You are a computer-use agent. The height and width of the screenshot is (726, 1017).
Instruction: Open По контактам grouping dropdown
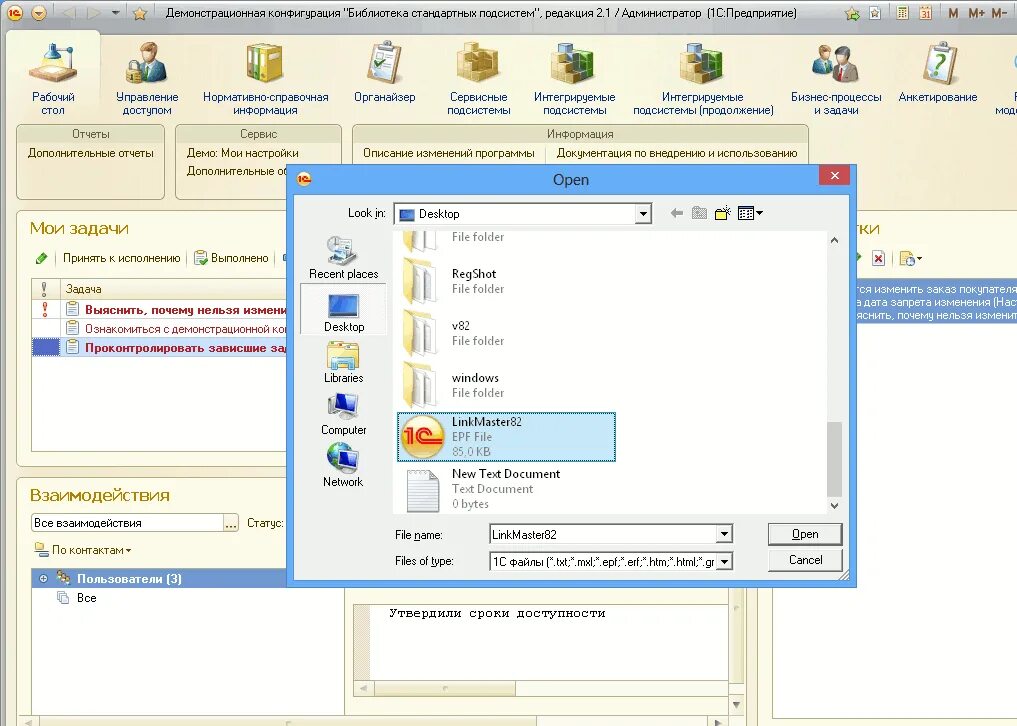(x=83, y=550)
